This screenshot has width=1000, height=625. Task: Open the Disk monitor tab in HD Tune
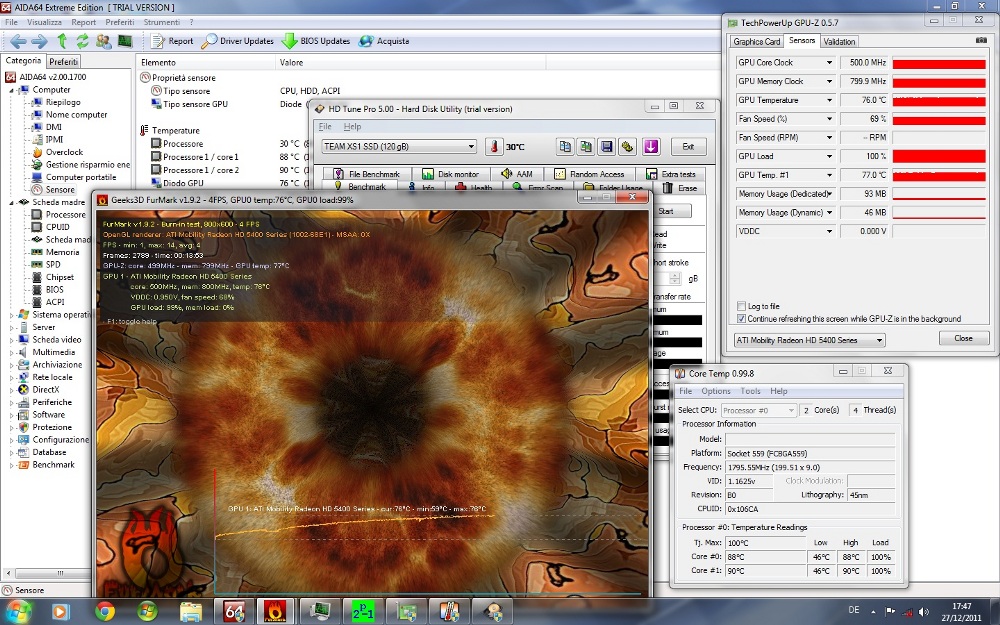click(452, 174)
